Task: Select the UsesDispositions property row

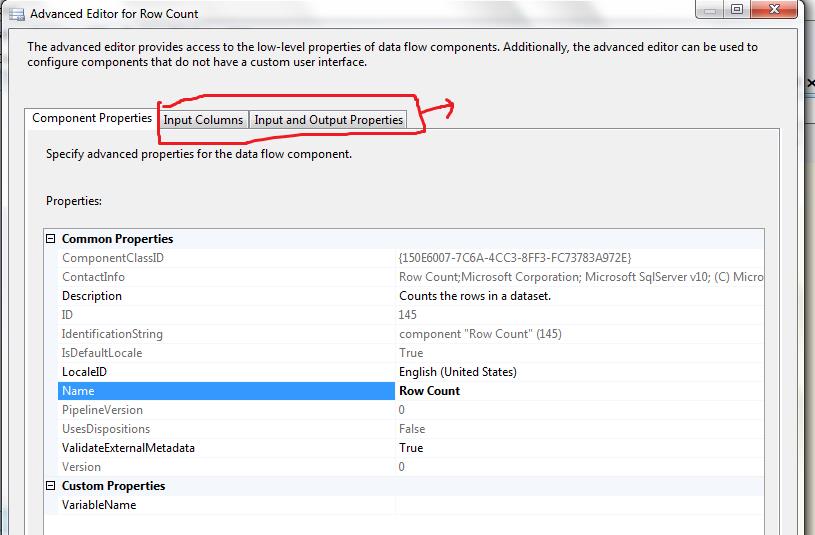Action: pos(104,429)
